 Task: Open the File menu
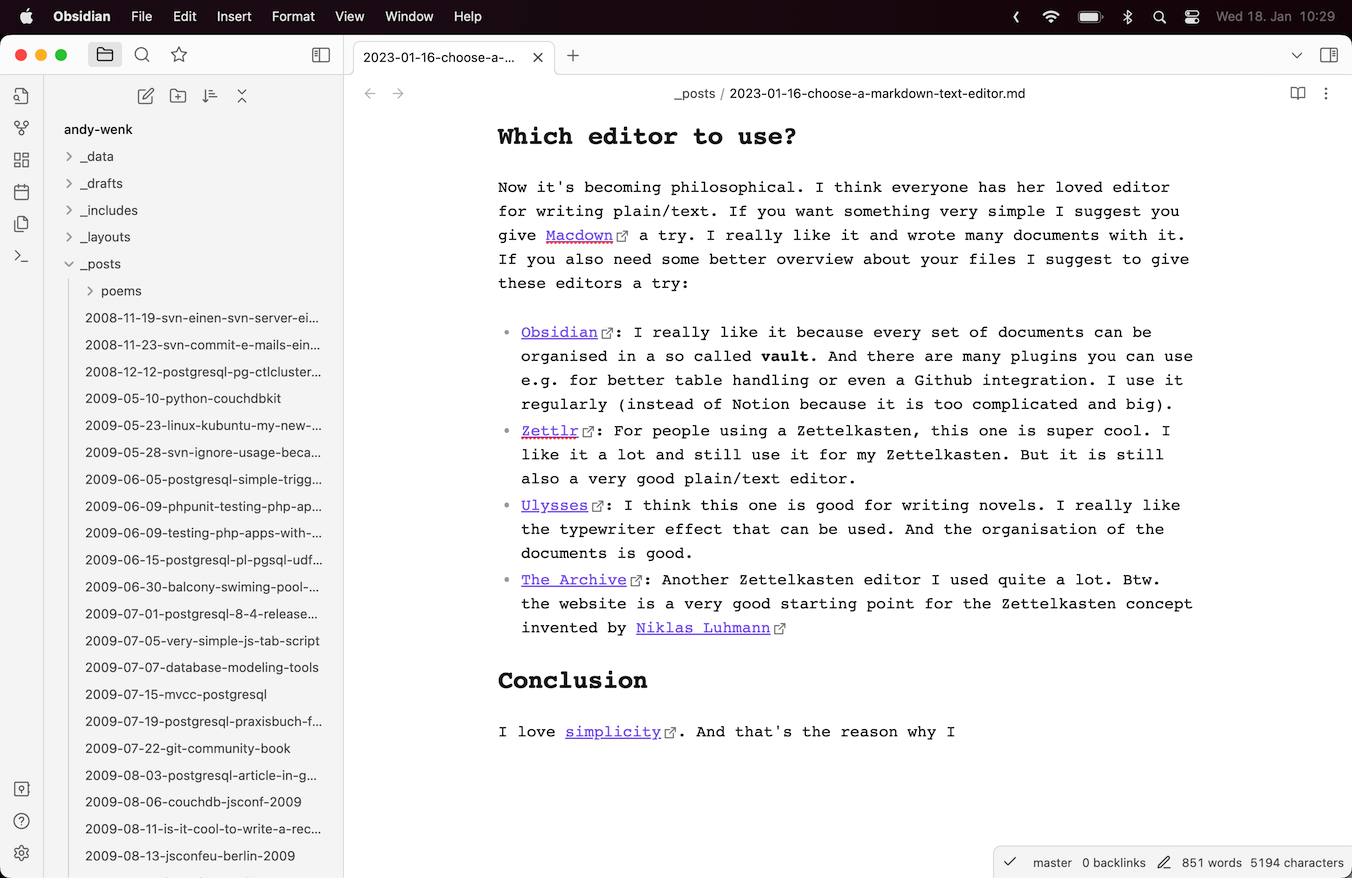click(x=142, y=16)
